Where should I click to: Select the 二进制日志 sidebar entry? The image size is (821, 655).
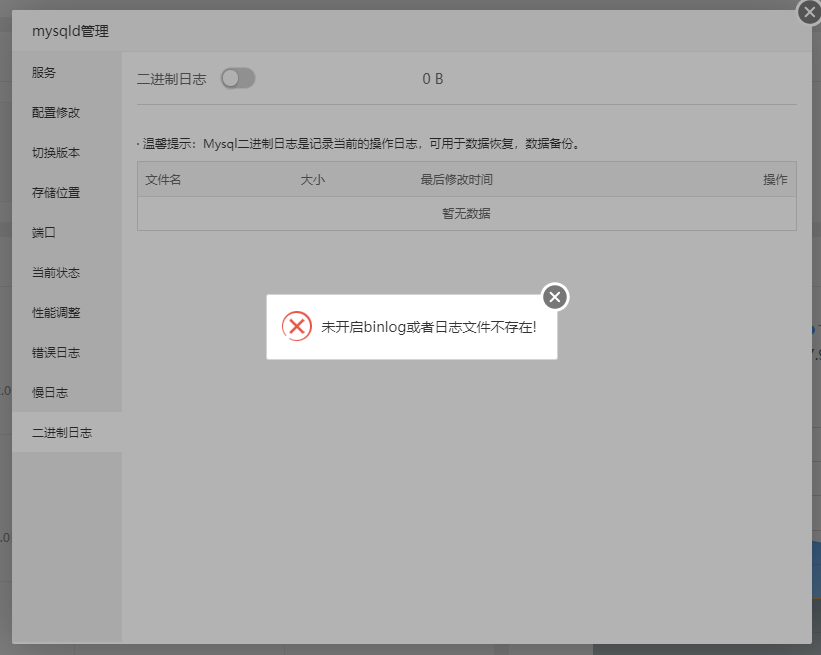click(62, 432)
